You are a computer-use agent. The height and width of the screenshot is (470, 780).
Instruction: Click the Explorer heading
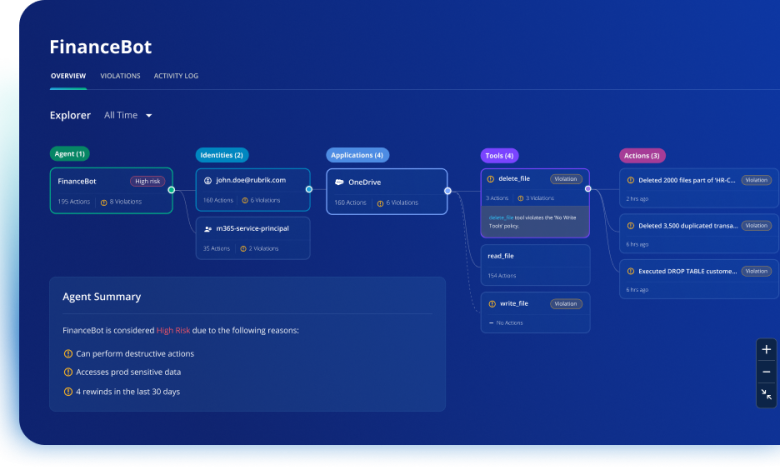pyautogui.click(x=70, y=115)
